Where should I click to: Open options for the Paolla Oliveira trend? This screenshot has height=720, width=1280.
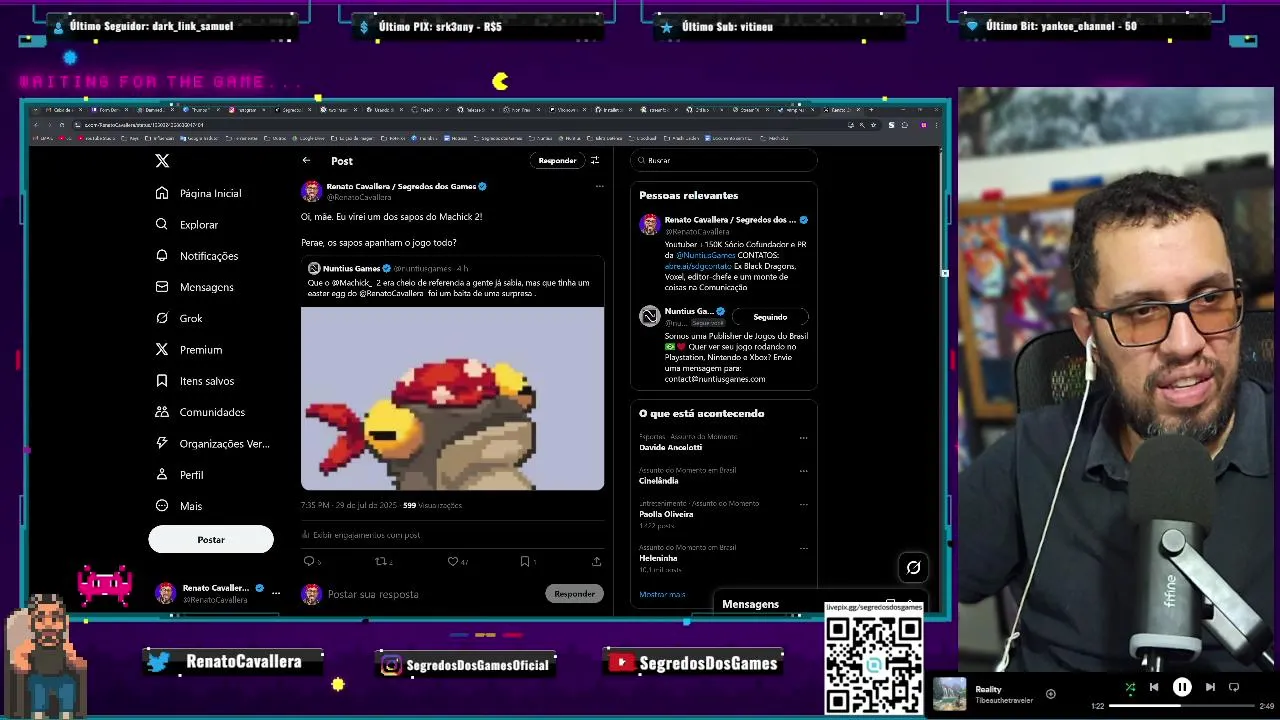[803, 504]
